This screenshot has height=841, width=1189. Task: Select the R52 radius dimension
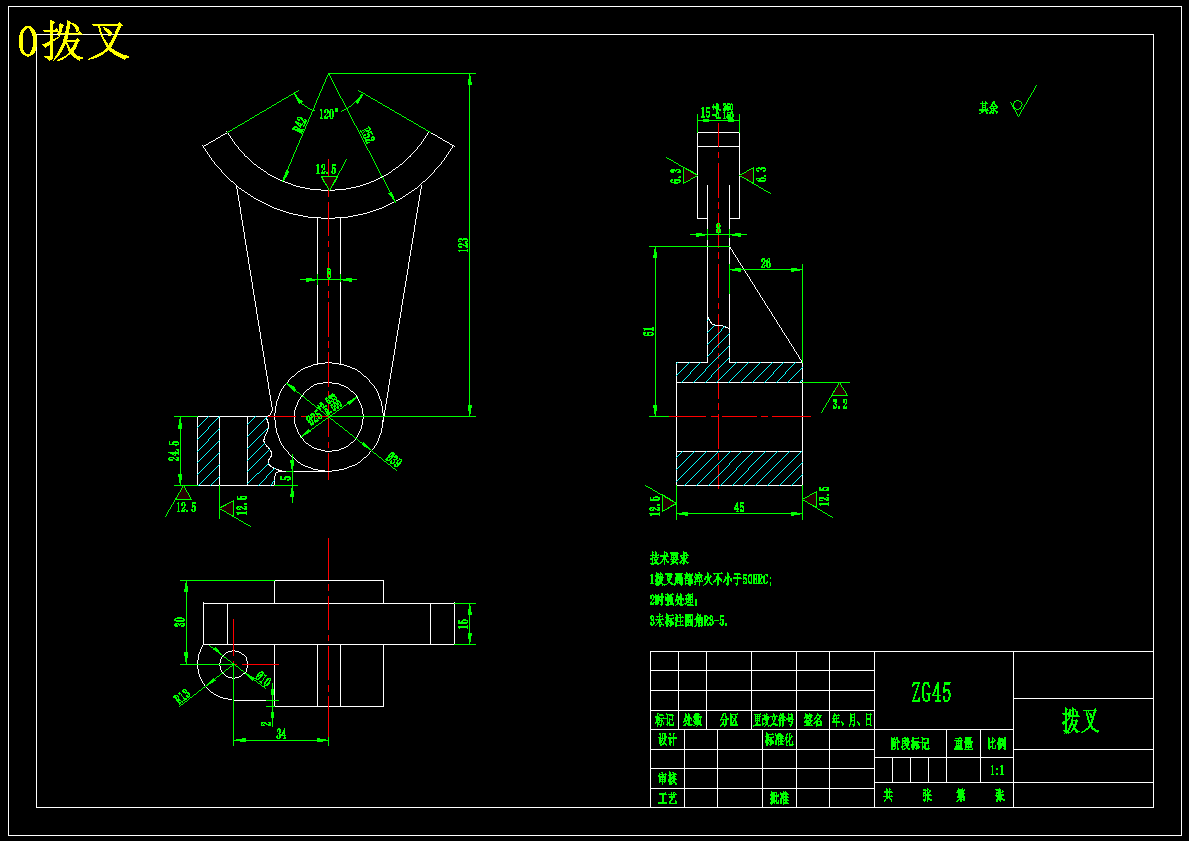(x=370, y=134)
